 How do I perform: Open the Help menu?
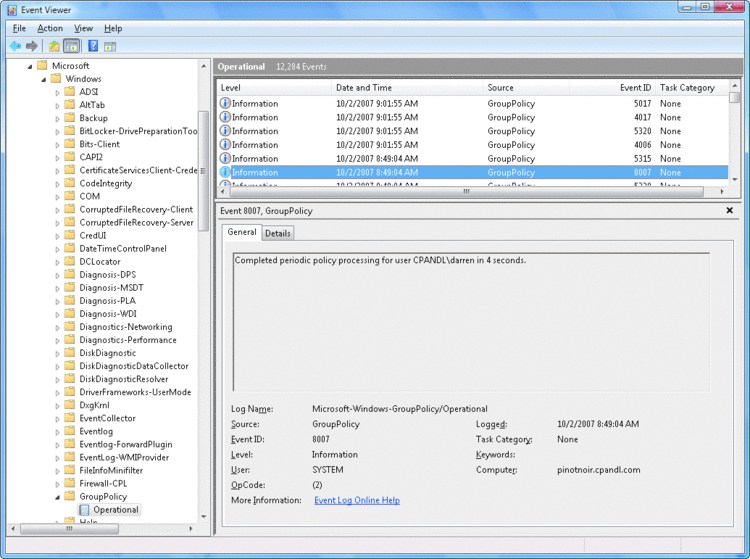point(113,28)
